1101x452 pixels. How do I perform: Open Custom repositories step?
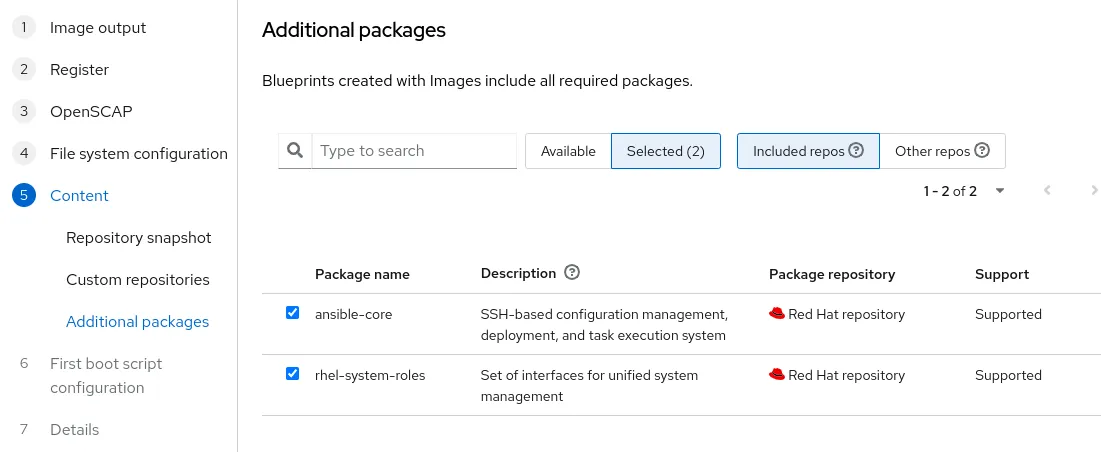tap(138, 280)
